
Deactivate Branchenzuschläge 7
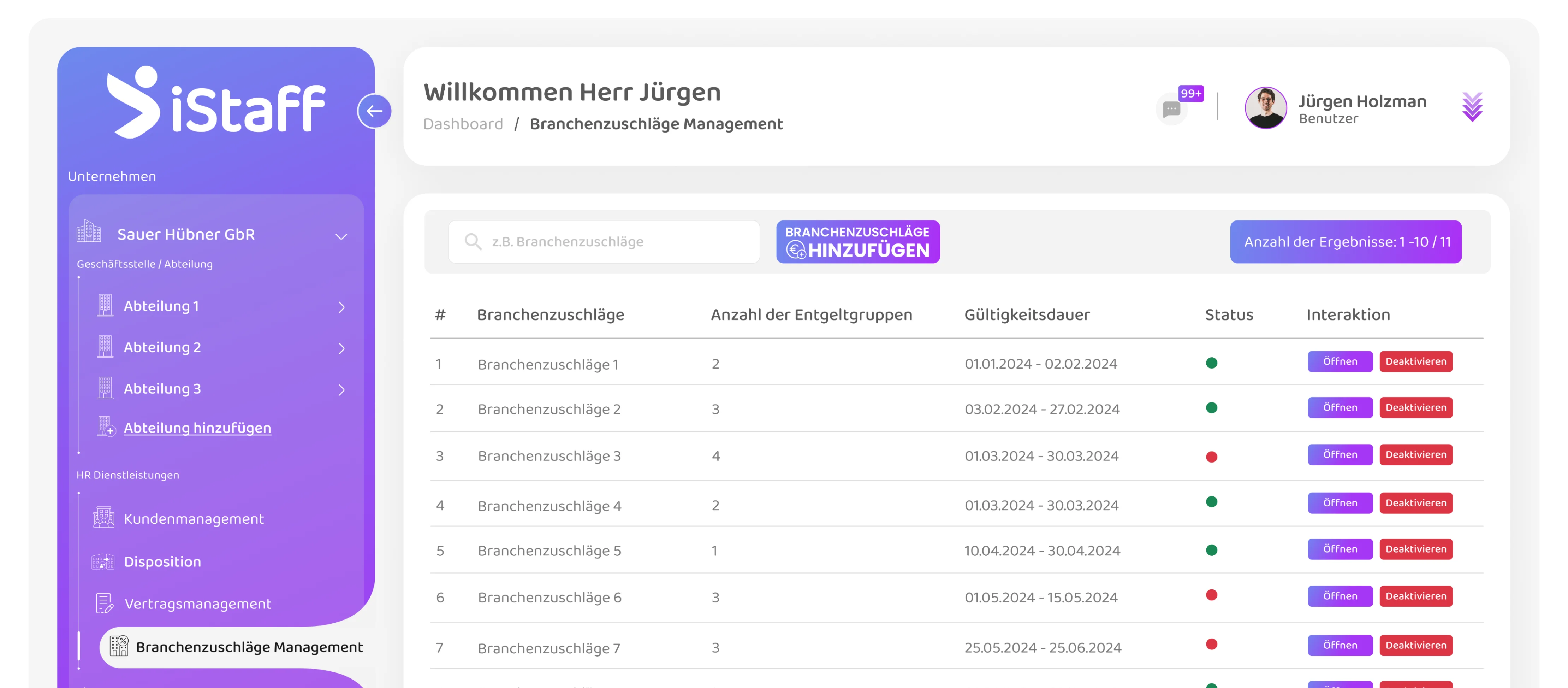click(1415, 645)
